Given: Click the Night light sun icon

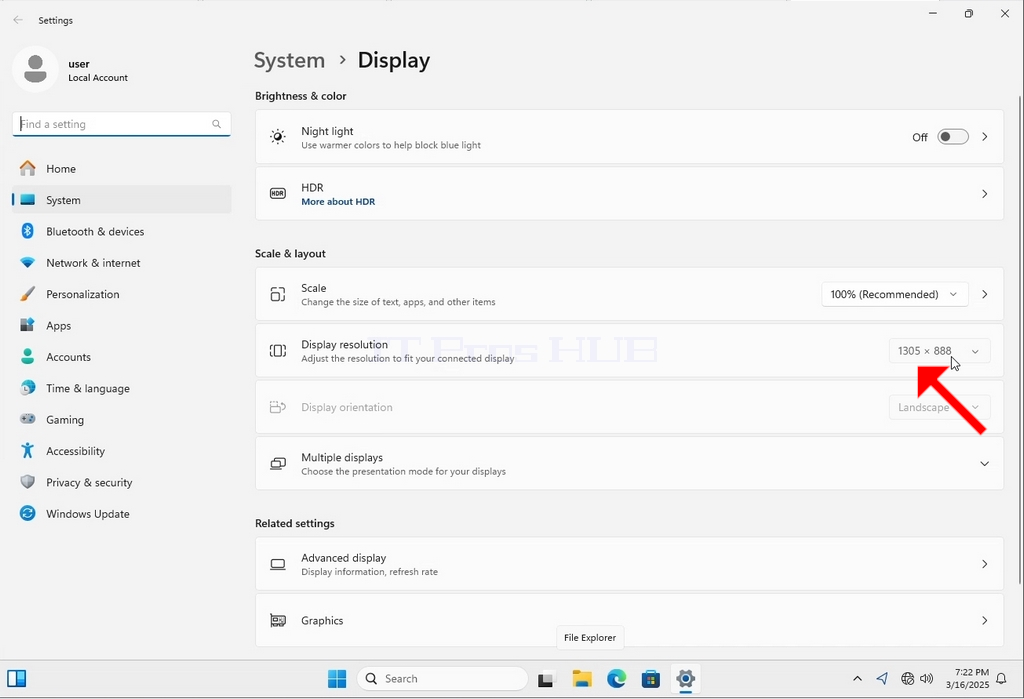Looking at the screenshot, I should (x=278, y=137).
